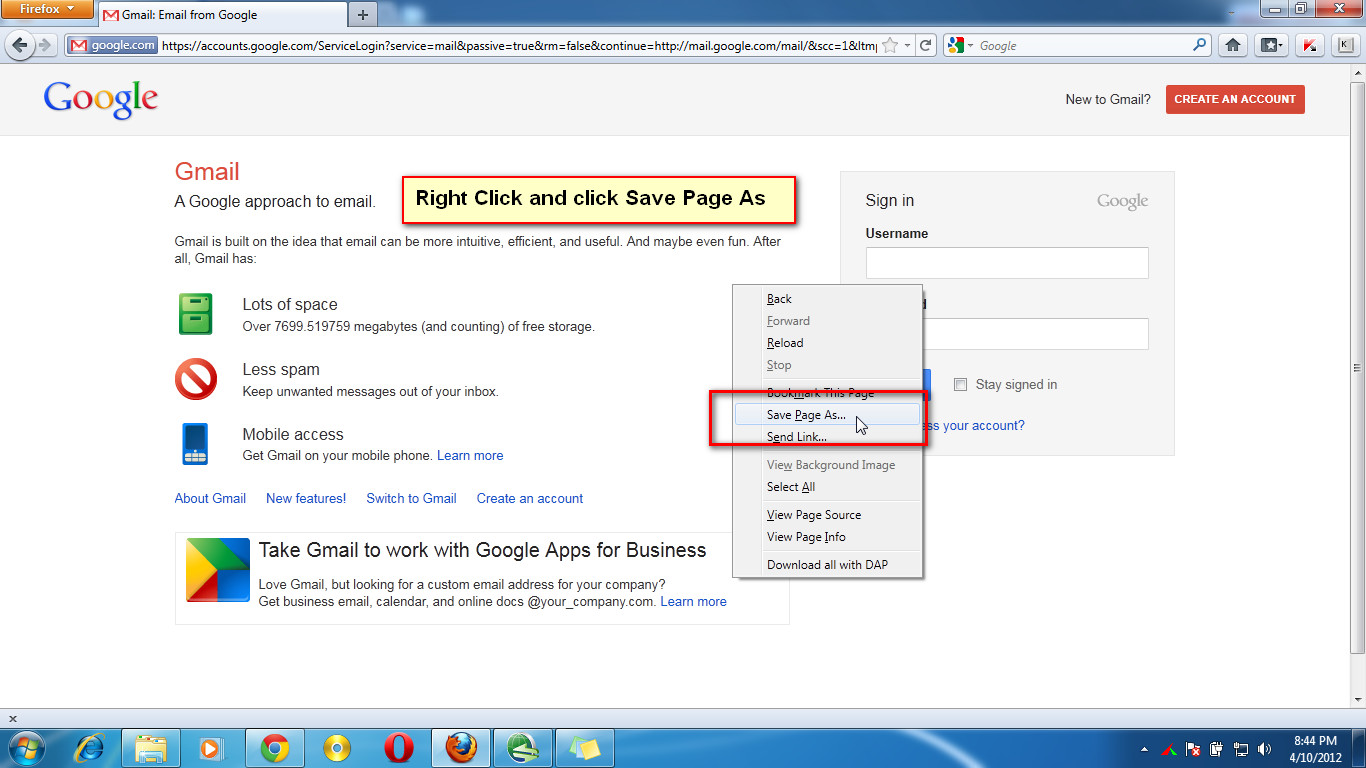Screen dimensions: 1366x768
Task: Open the orange Firefox menu button
Action: click(x=46, y=10)
